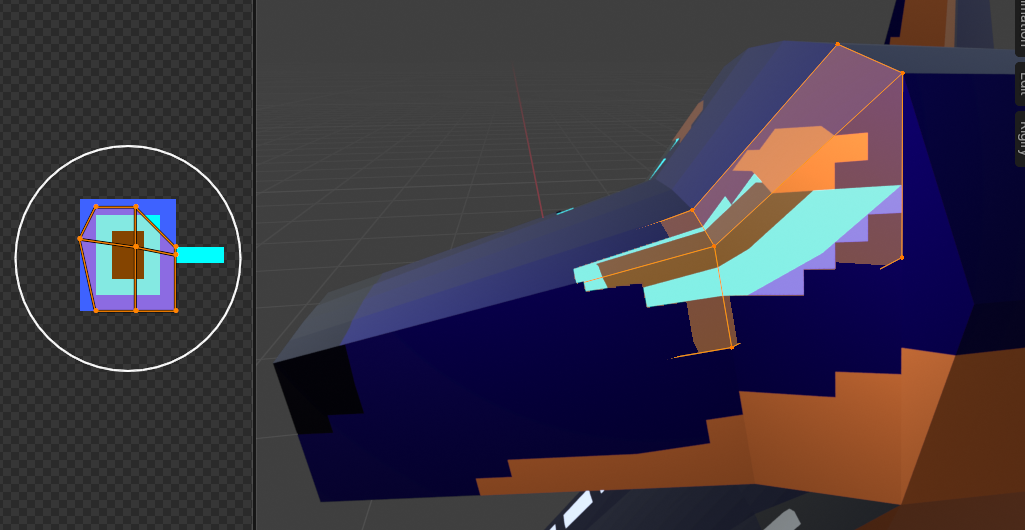Viewport: 1025px width, 530px height.
Task: Select the top-middle vertex of the UV island
Action: click(136, 207)
